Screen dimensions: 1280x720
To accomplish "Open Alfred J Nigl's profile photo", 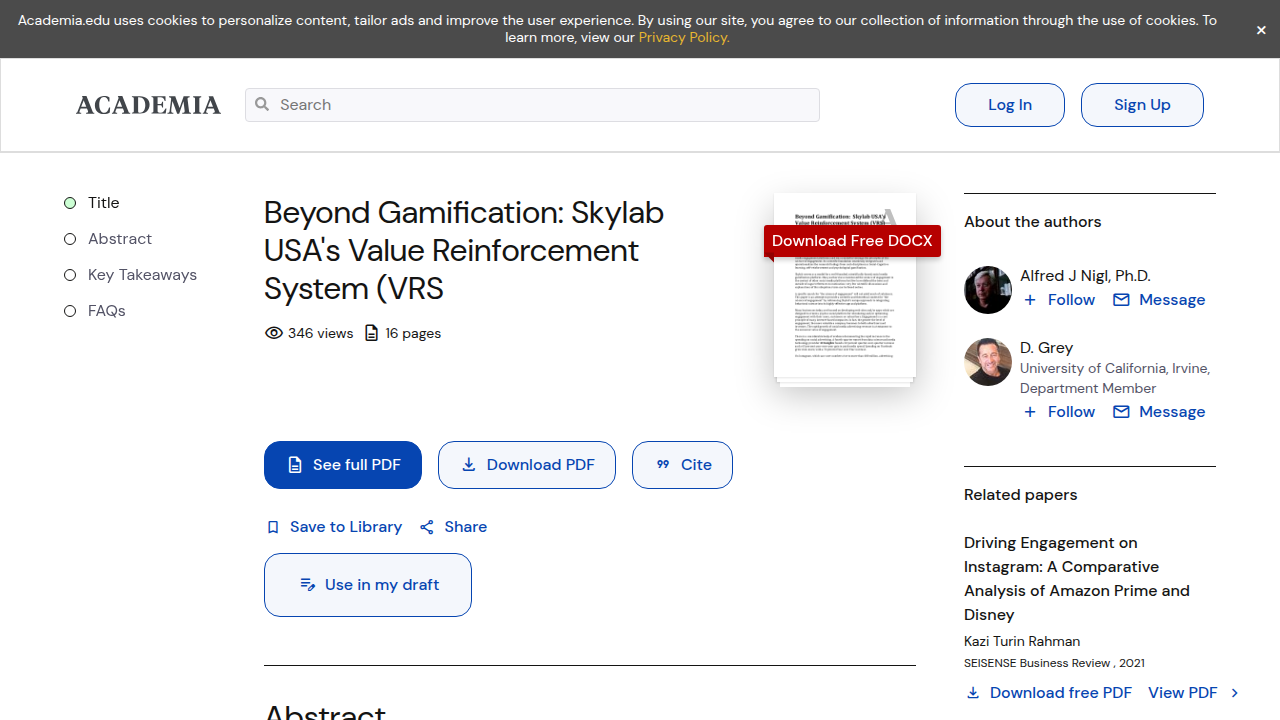I will 988,290.
